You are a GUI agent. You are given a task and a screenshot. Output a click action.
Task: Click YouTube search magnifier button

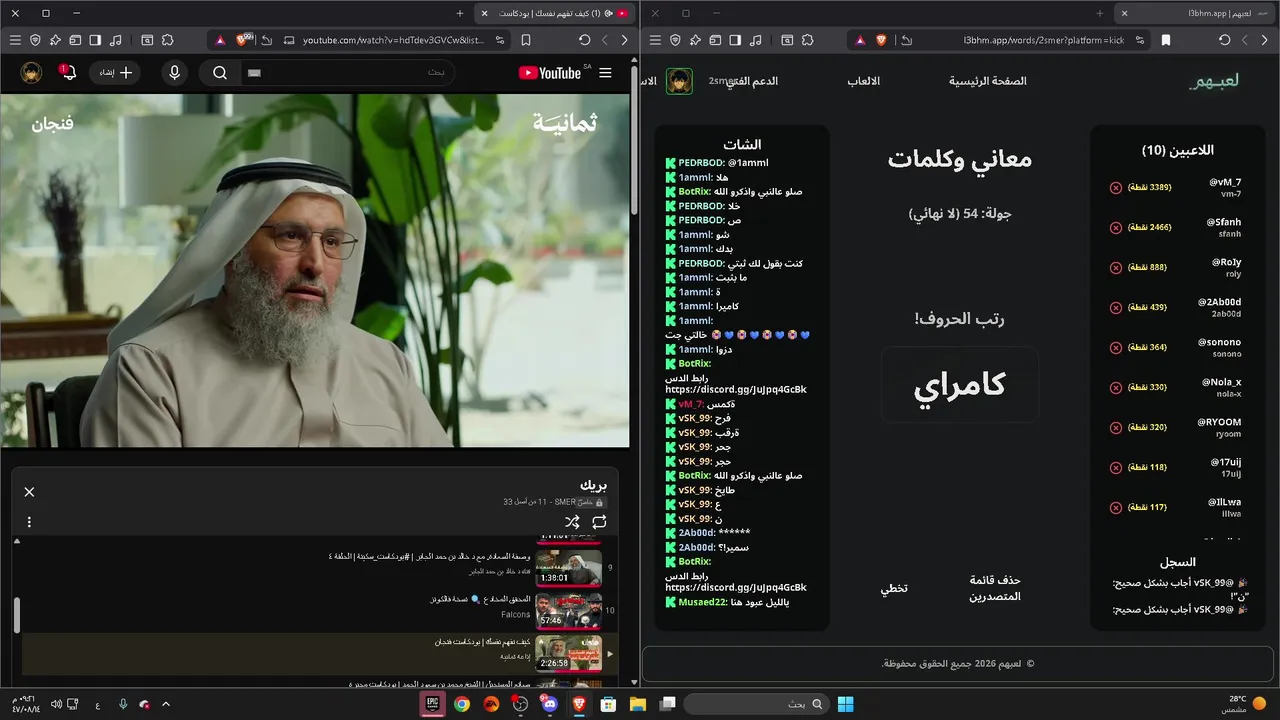(220, 73)
